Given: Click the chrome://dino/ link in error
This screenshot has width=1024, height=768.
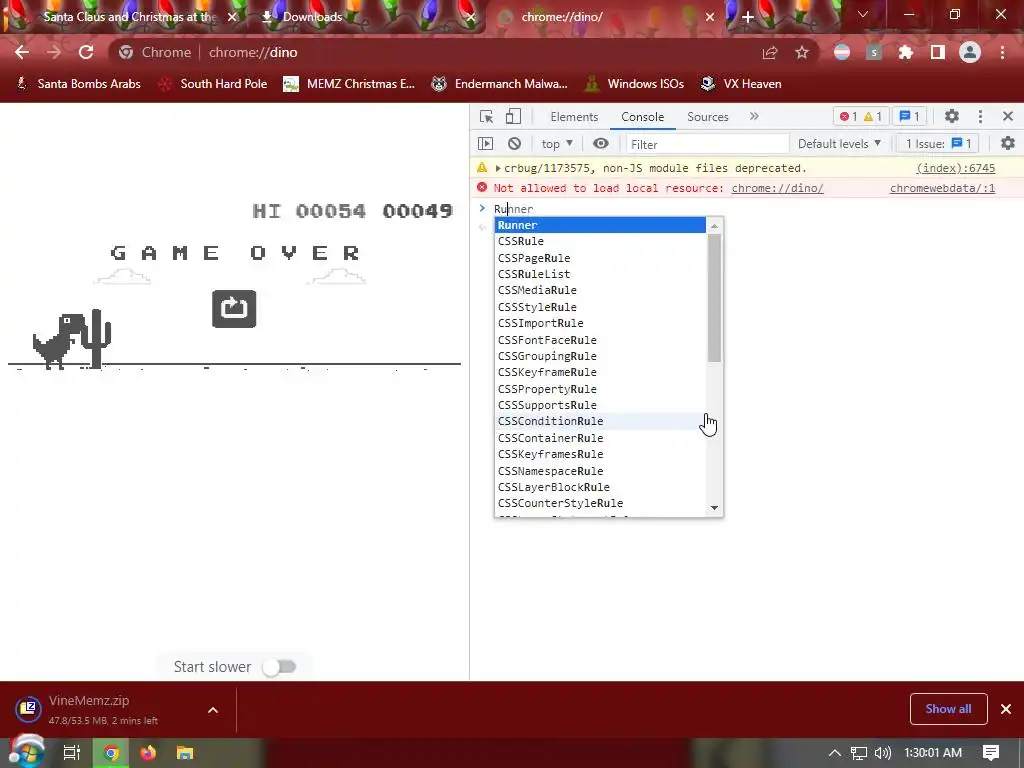Looking at the screenshot, I should [777, 188].
